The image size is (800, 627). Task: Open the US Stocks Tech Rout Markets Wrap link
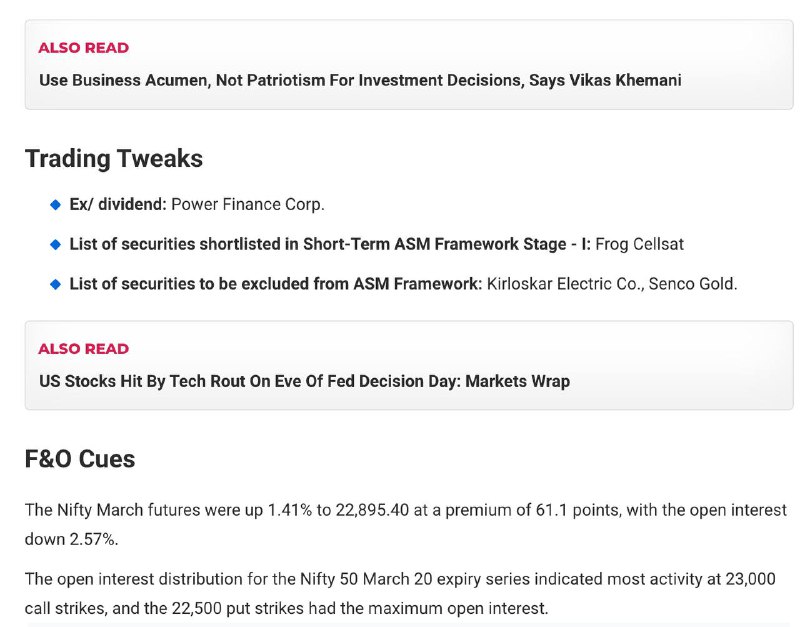point(305,381)
